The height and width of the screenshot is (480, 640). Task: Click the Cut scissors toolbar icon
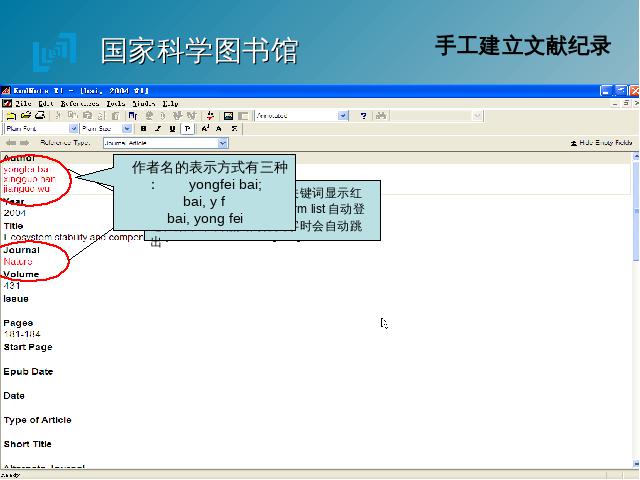coord(58,116)
